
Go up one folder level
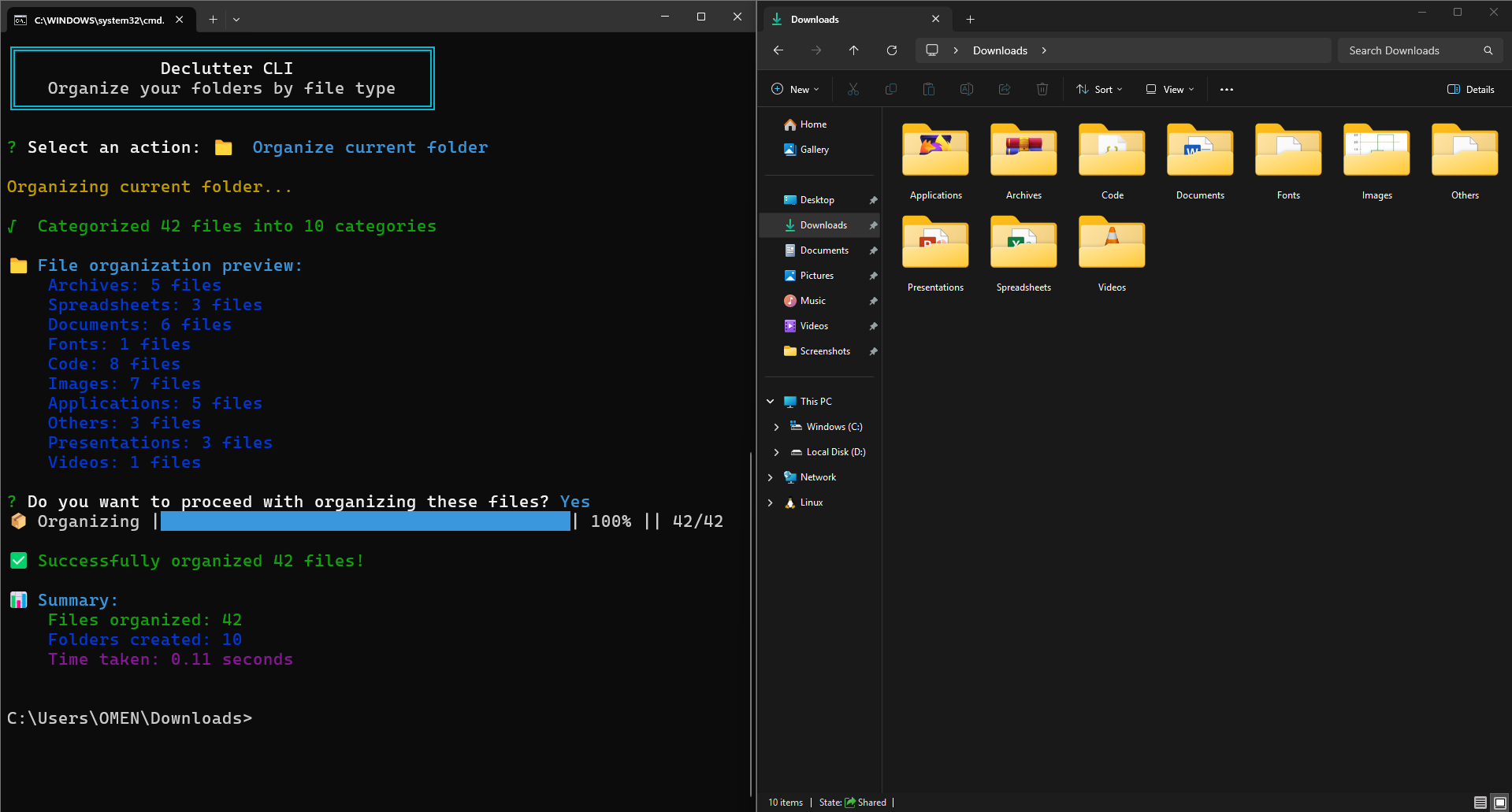(854, 50)
